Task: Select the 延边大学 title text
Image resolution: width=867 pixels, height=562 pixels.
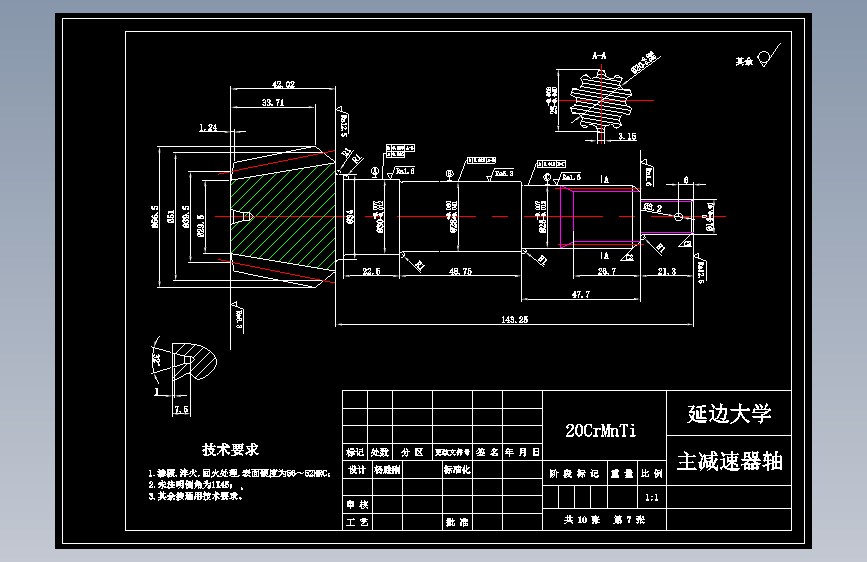Action: [x=729, y=413]
